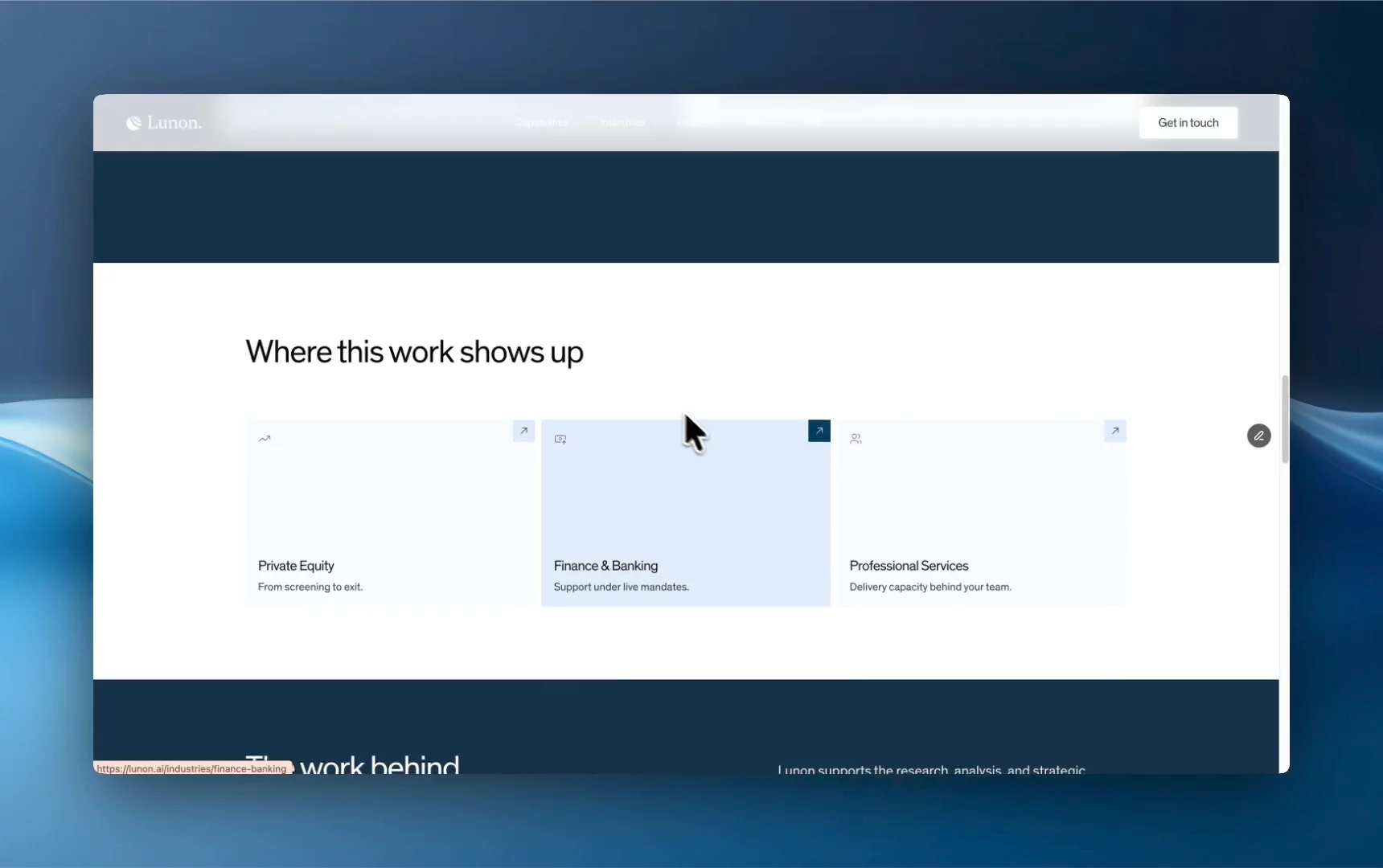Viewport: 1383px width, 868px height.
Task: Click the 'Where this work shows up' heading
Action: click(x=414, y=352)
